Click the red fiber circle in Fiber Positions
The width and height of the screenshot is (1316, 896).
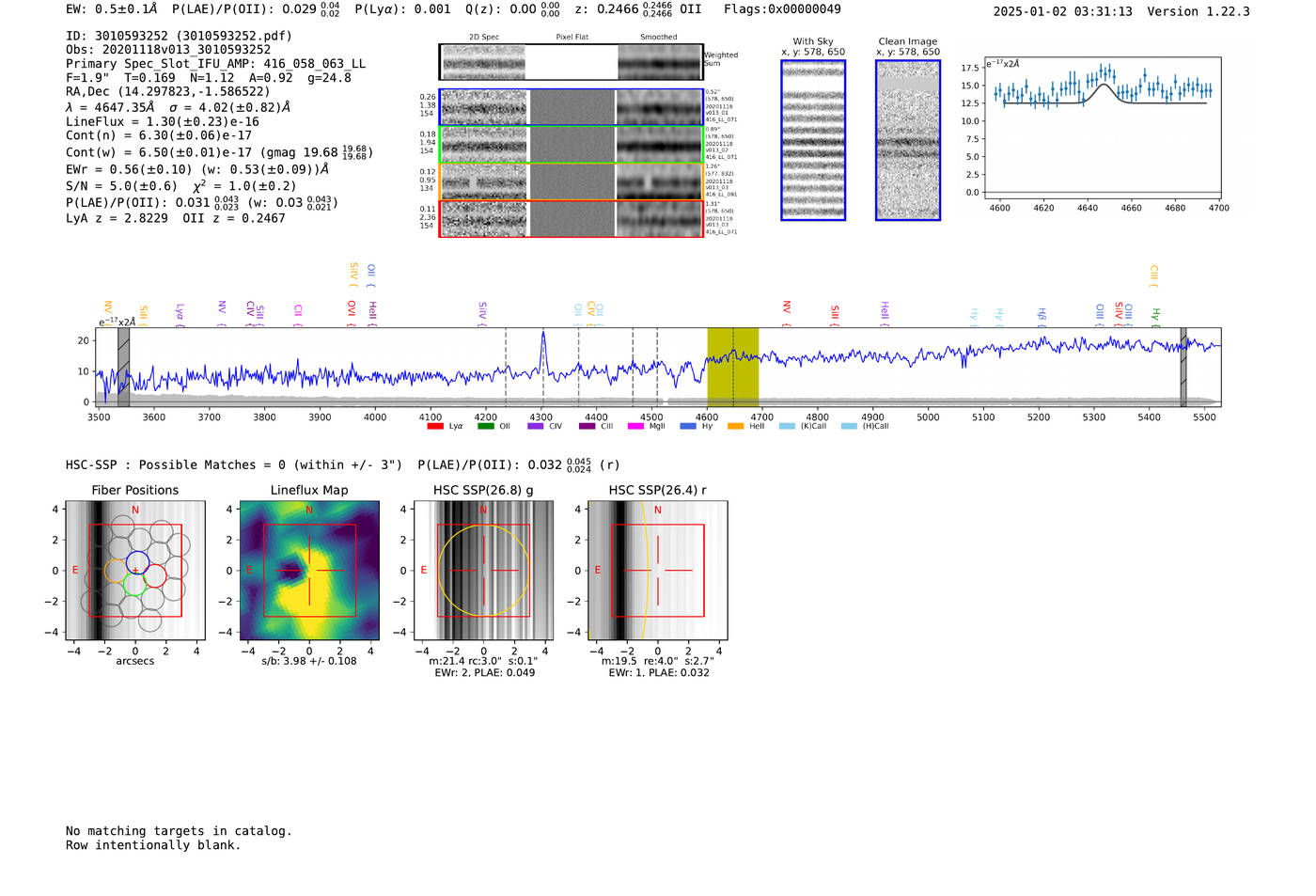155,575
